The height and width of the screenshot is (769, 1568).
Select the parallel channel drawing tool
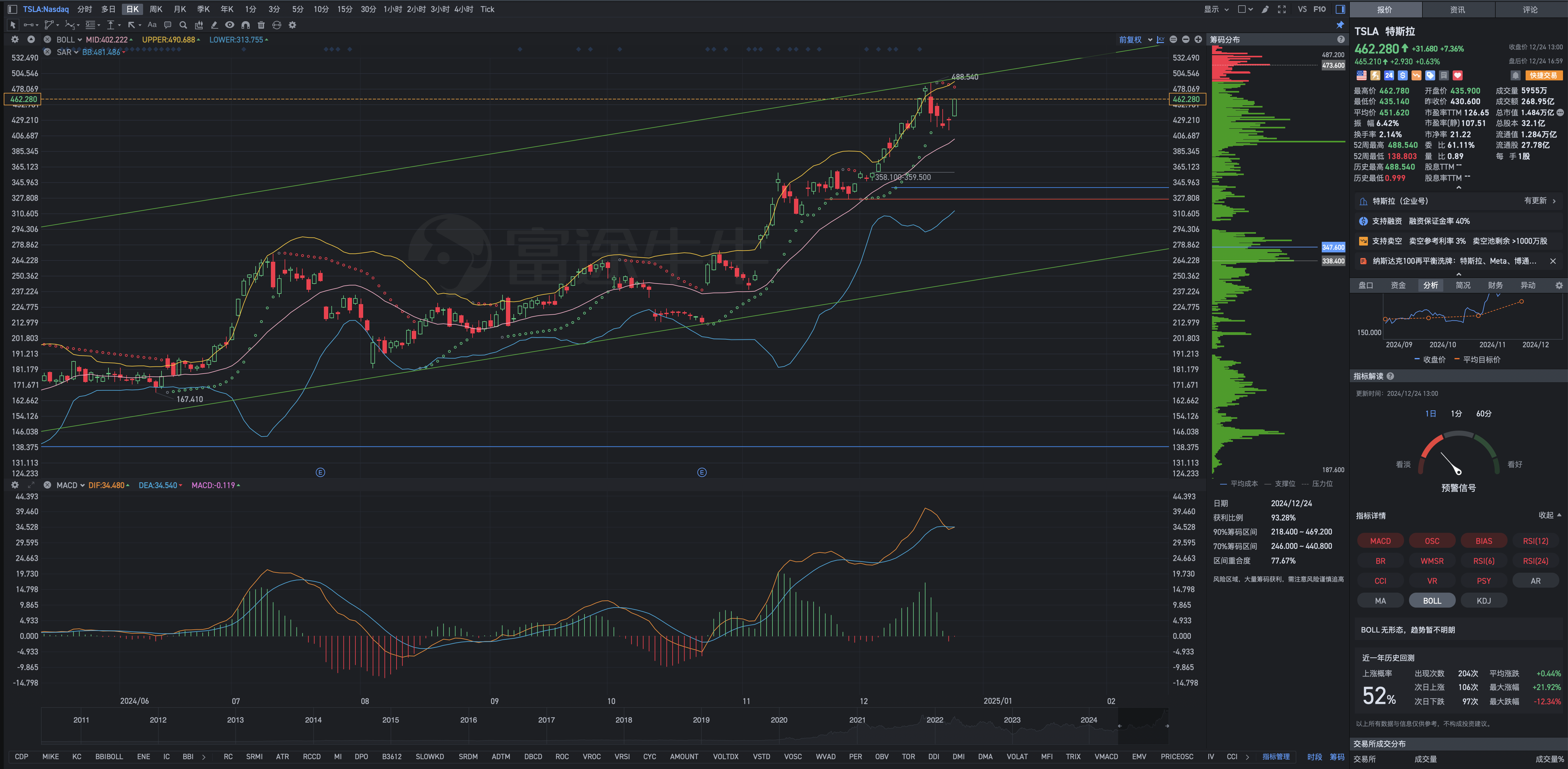tap(49, 25)
